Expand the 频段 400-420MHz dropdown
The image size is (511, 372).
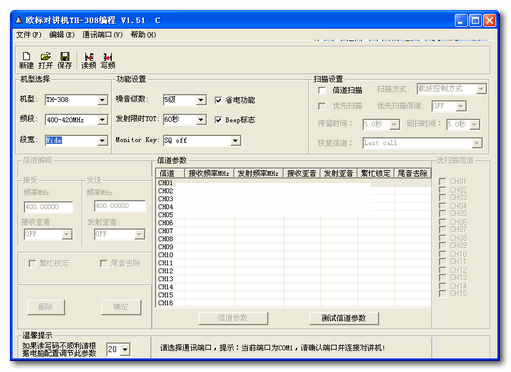point(102,120)
